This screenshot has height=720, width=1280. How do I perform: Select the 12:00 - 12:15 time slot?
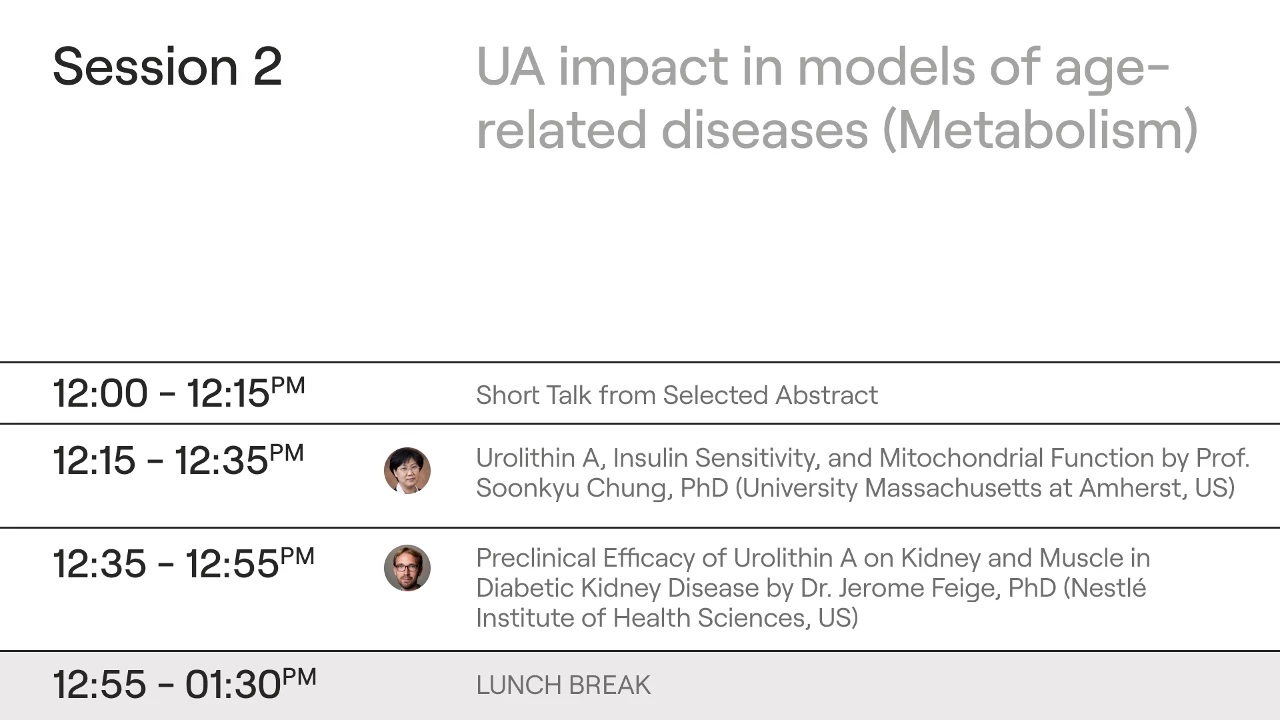click(x=178, y=392)
